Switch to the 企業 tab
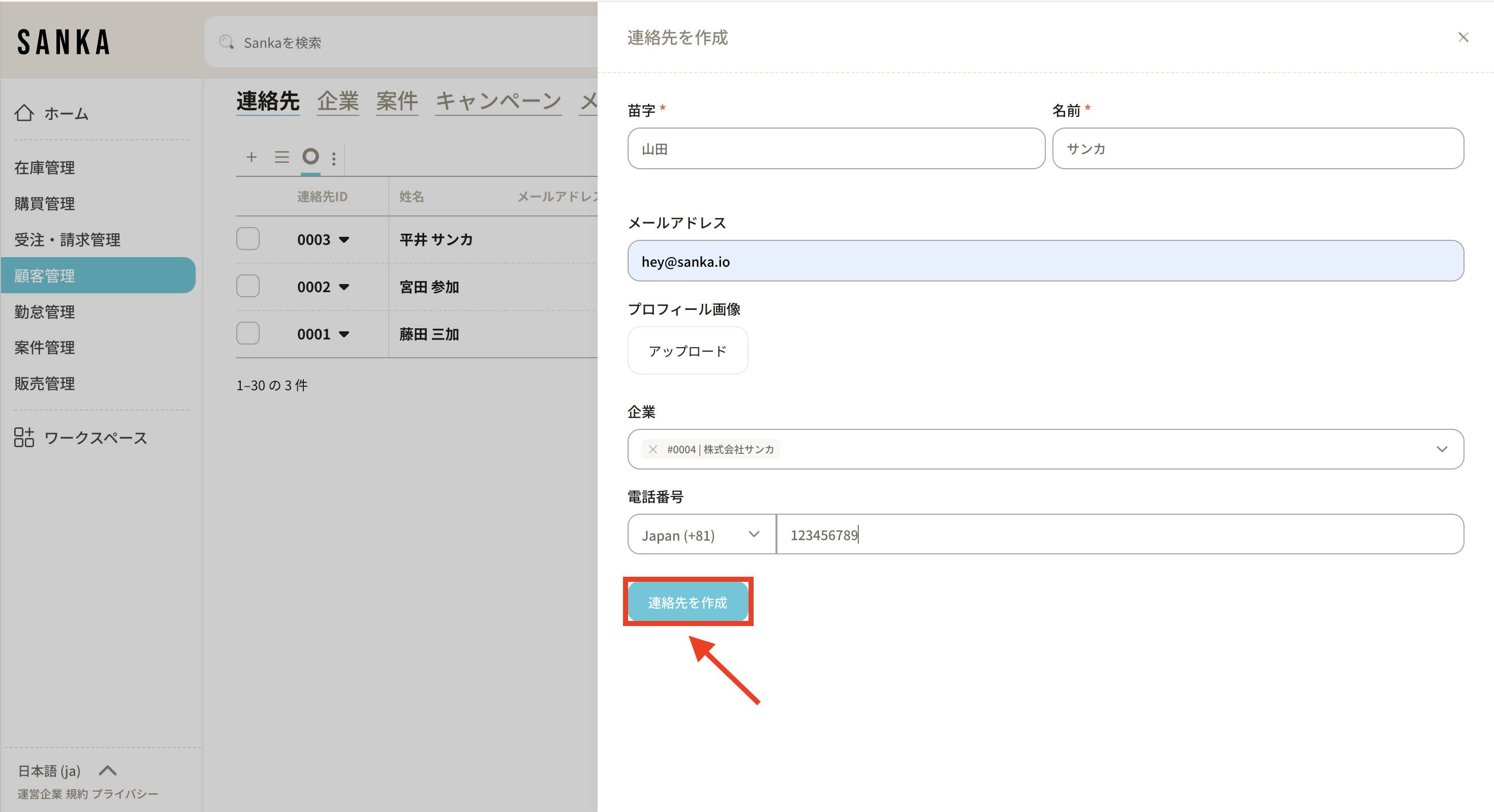Screen dimensions: 1494x812 337,102
